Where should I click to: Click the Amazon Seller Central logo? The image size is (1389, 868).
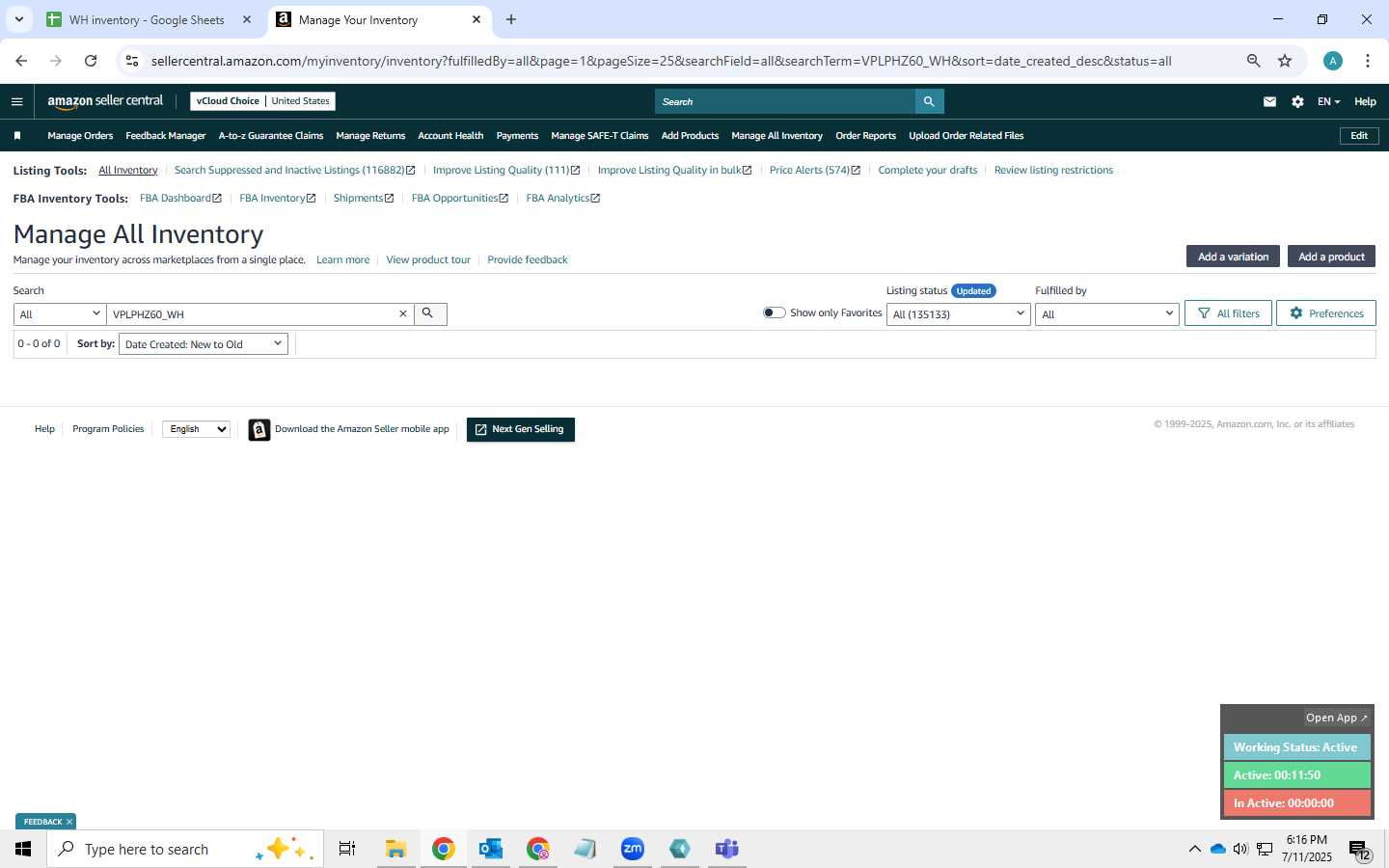click(105, 101)
